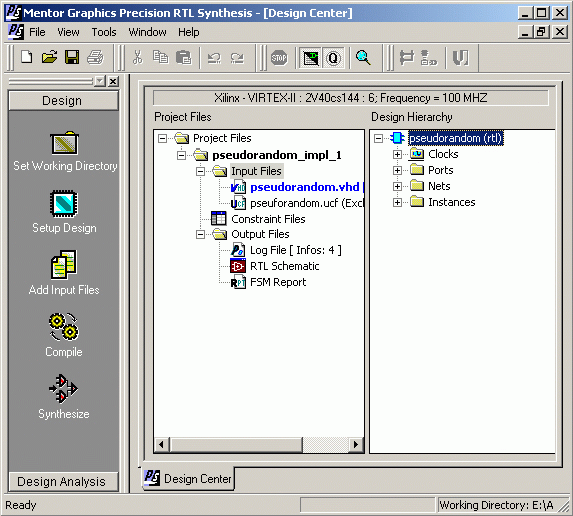Click the Project Files horizontal scrollbar thumb
Viewport: 573px width, 516px height.
coord(236,445)
